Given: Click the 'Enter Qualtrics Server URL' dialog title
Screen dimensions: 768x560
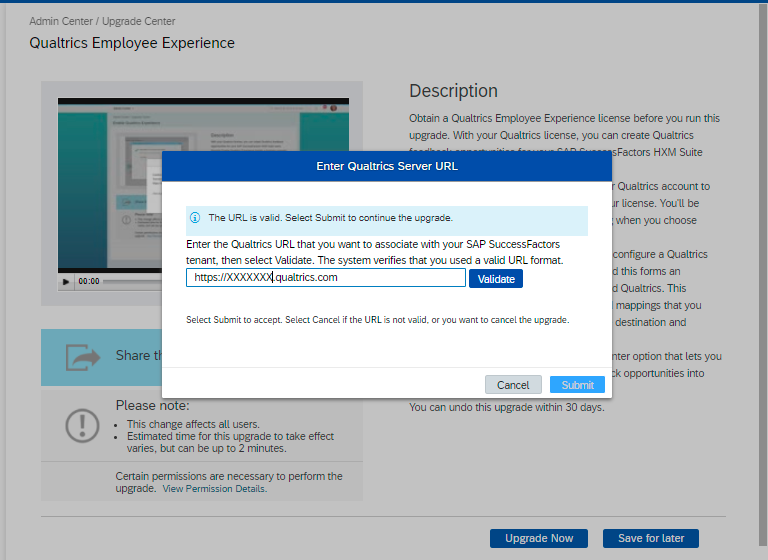Looking at the screenshot, I should pos(387,166).
